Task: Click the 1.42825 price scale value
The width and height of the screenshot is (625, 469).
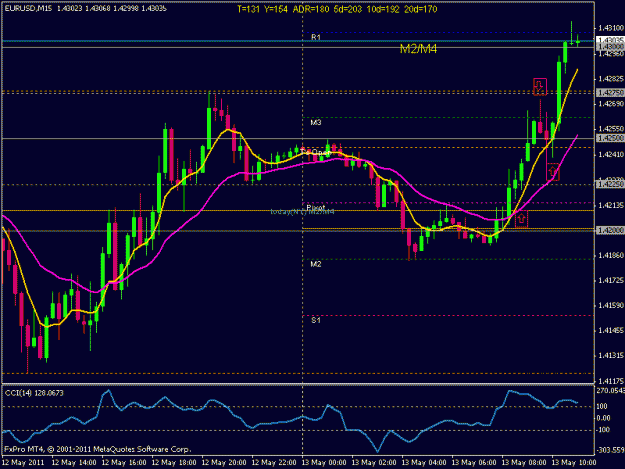Action: pos(611,79)
